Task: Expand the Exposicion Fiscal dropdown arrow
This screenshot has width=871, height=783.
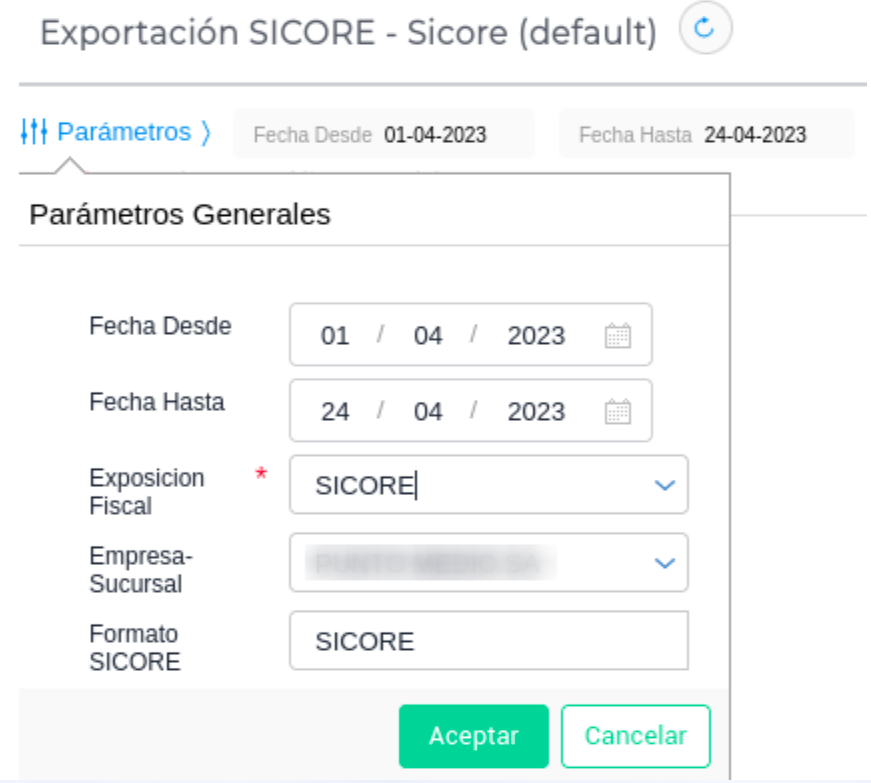Action: 664,486
